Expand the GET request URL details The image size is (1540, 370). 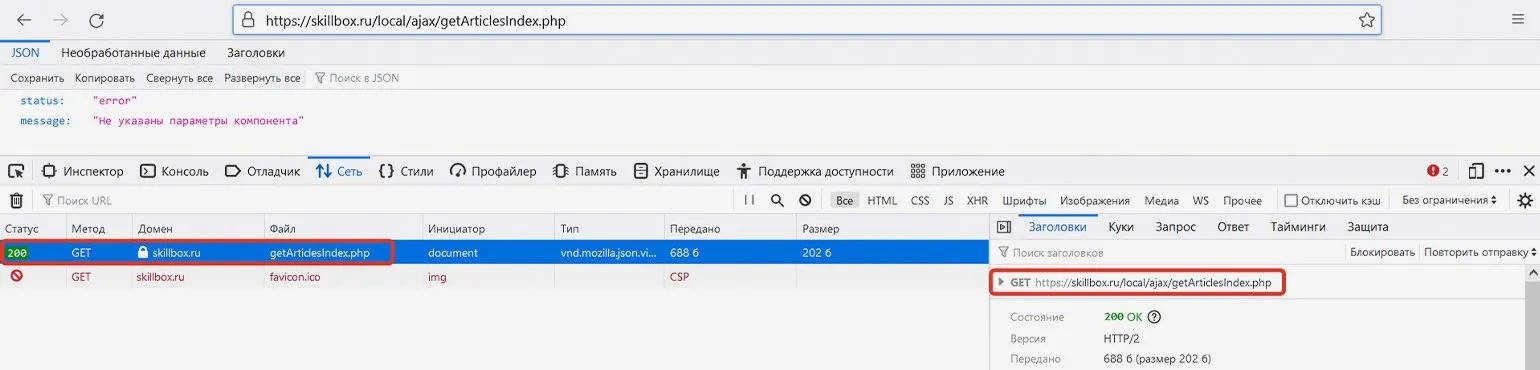[x=1001, y=282]
